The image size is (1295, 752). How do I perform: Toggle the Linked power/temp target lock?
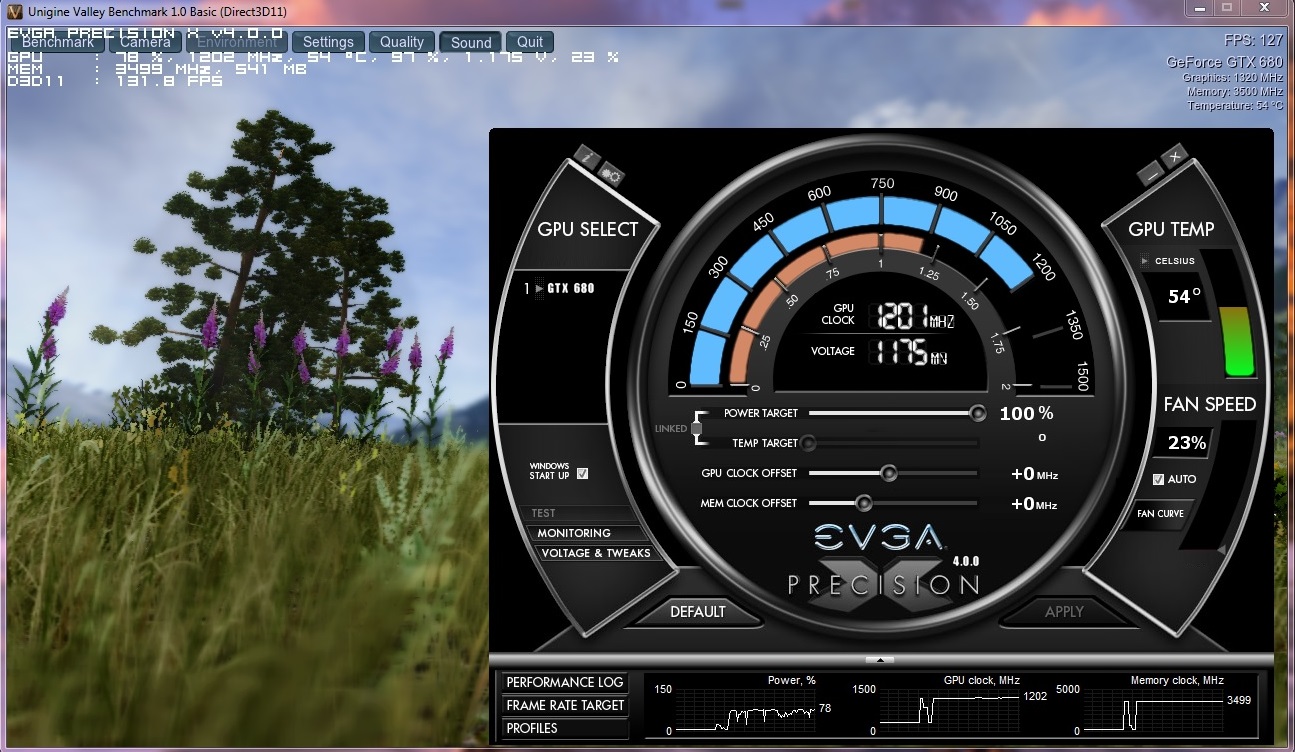click(x=696, y=428)
